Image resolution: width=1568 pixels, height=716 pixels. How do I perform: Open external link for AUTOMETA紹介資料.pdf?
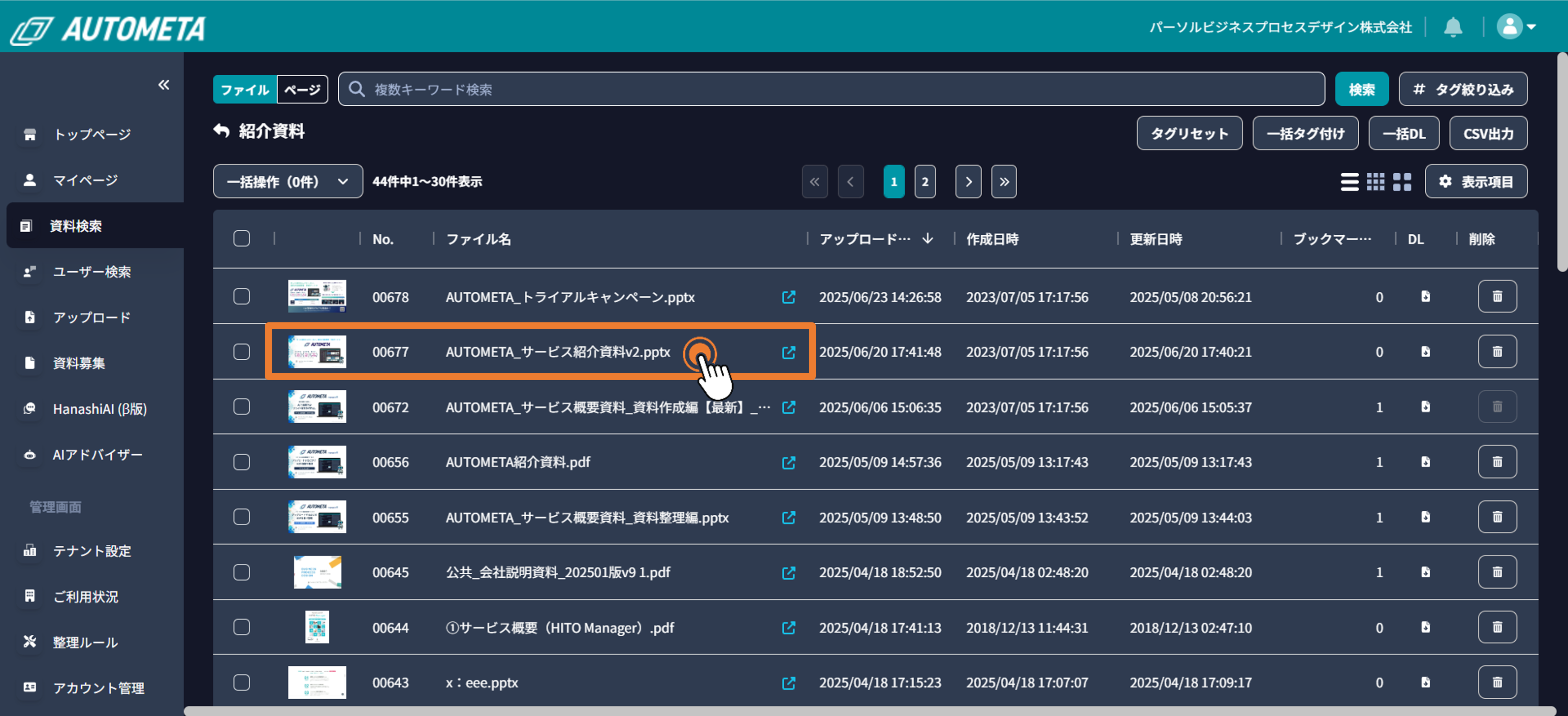[x=788, y=463]
